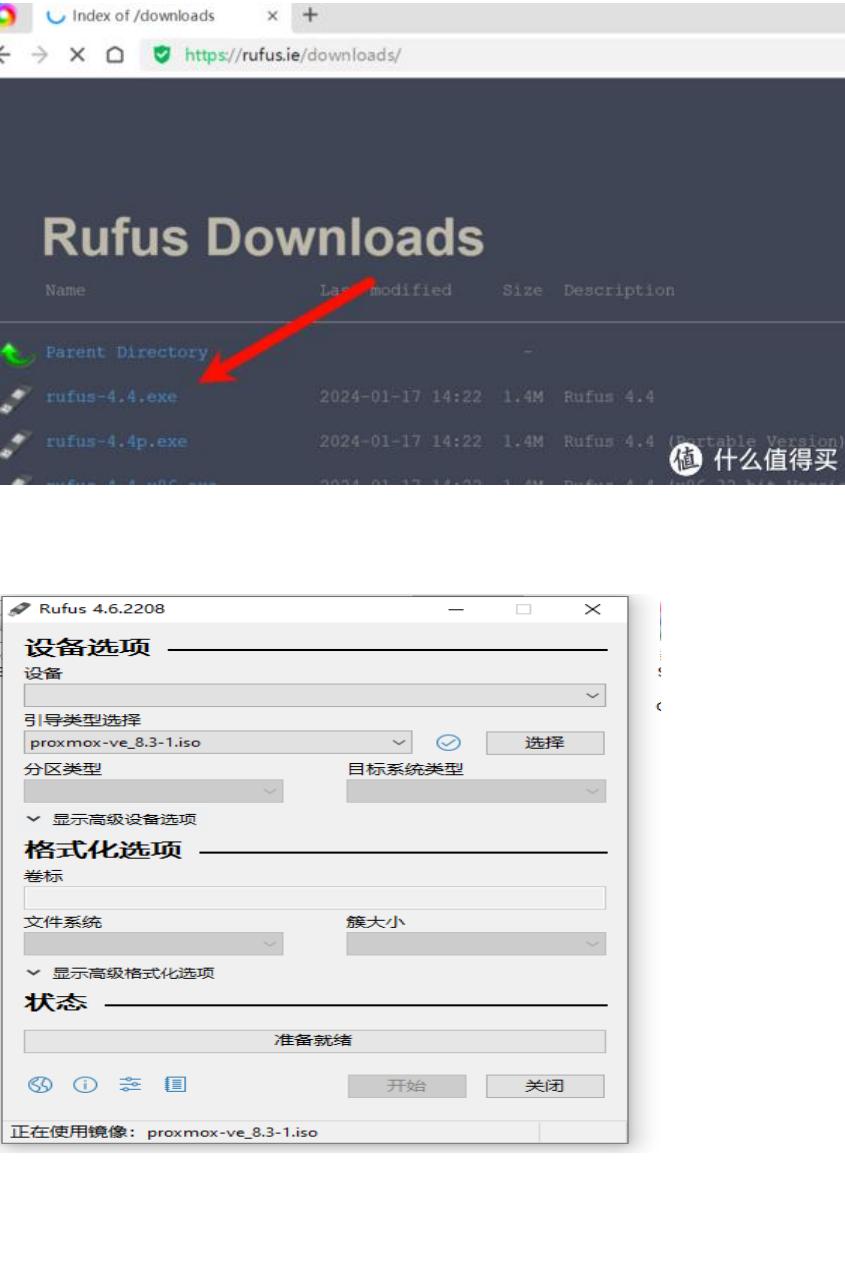This screenshot has width=845, height=1276.
Task: Close the Index of /downloads tab
Action: point(272,16)
